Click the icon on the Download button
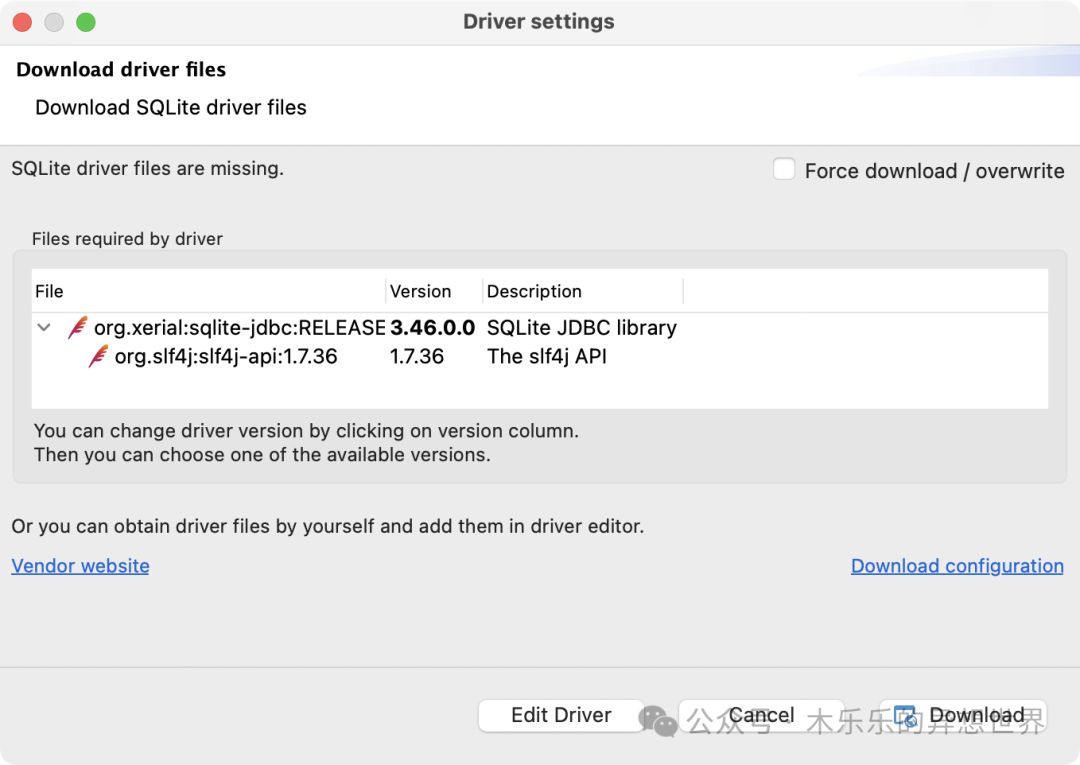This screenshot has width=1080, height=765. 906,716
